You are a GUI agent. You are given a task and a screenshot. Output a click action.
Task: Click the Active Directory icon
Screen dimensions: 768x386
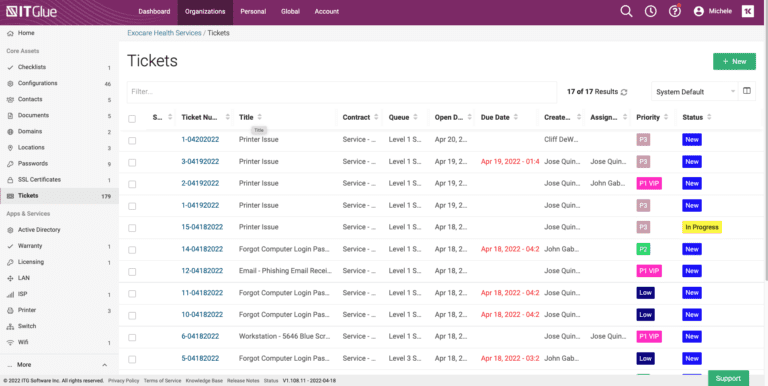click(x=10, y=230)
